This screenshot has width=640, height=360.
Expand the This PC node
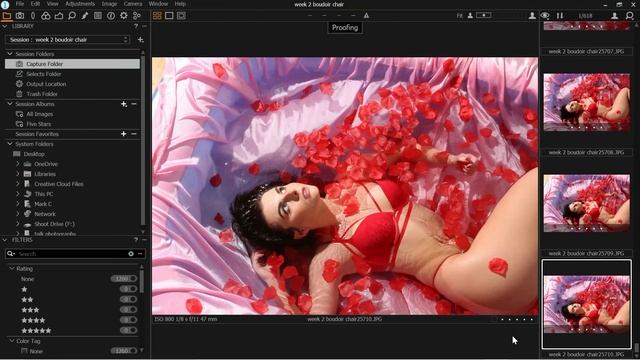click(x=18, y=194)
